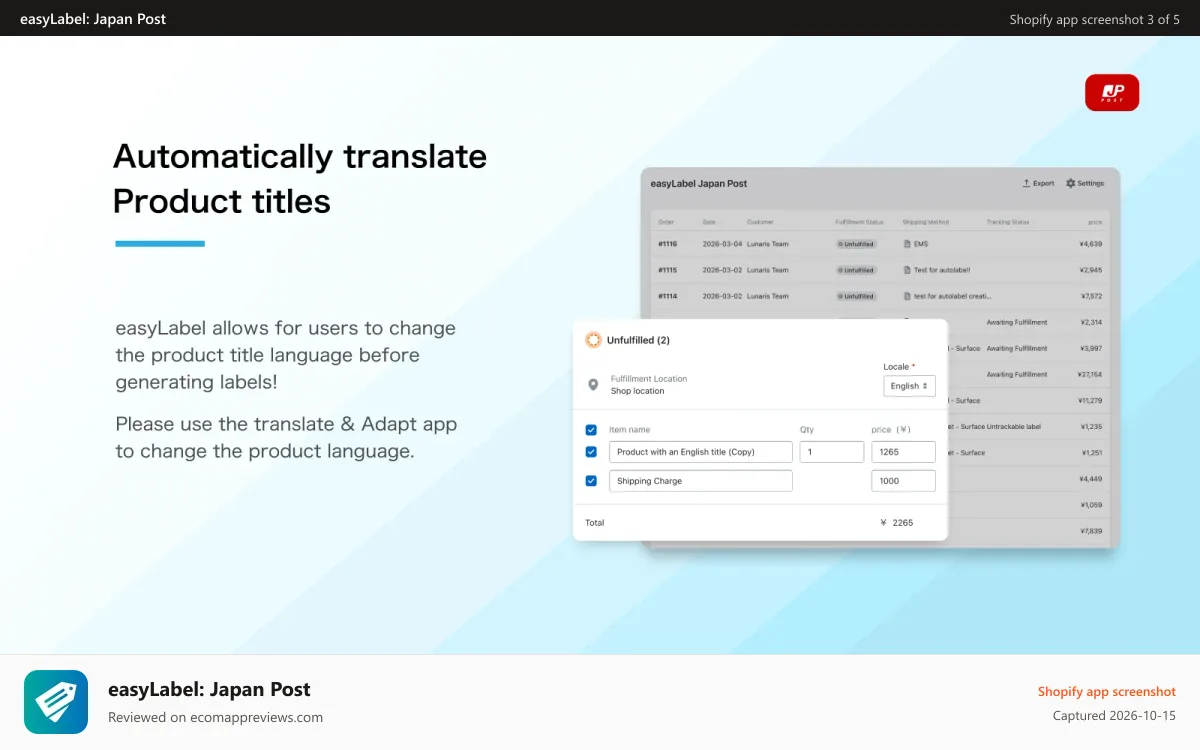Click the Customer column header
Image resolution: width=1200 pixels, height=750 pixels.
click(760, 222)
